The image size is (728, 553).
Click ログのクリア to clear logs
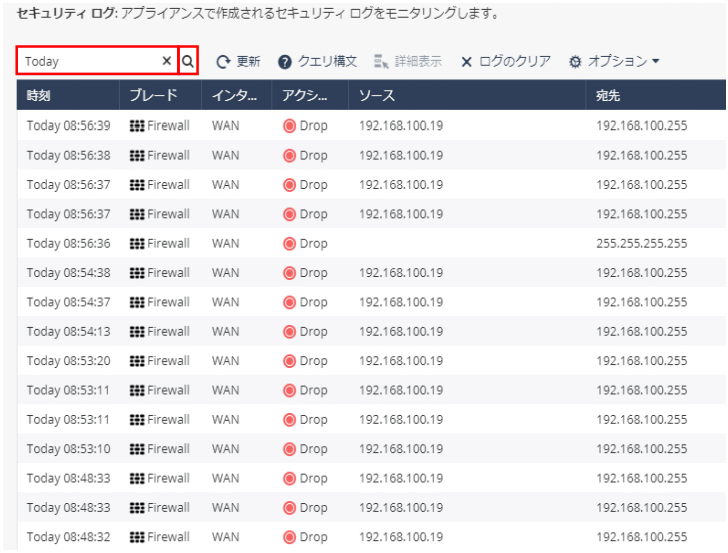505,61
